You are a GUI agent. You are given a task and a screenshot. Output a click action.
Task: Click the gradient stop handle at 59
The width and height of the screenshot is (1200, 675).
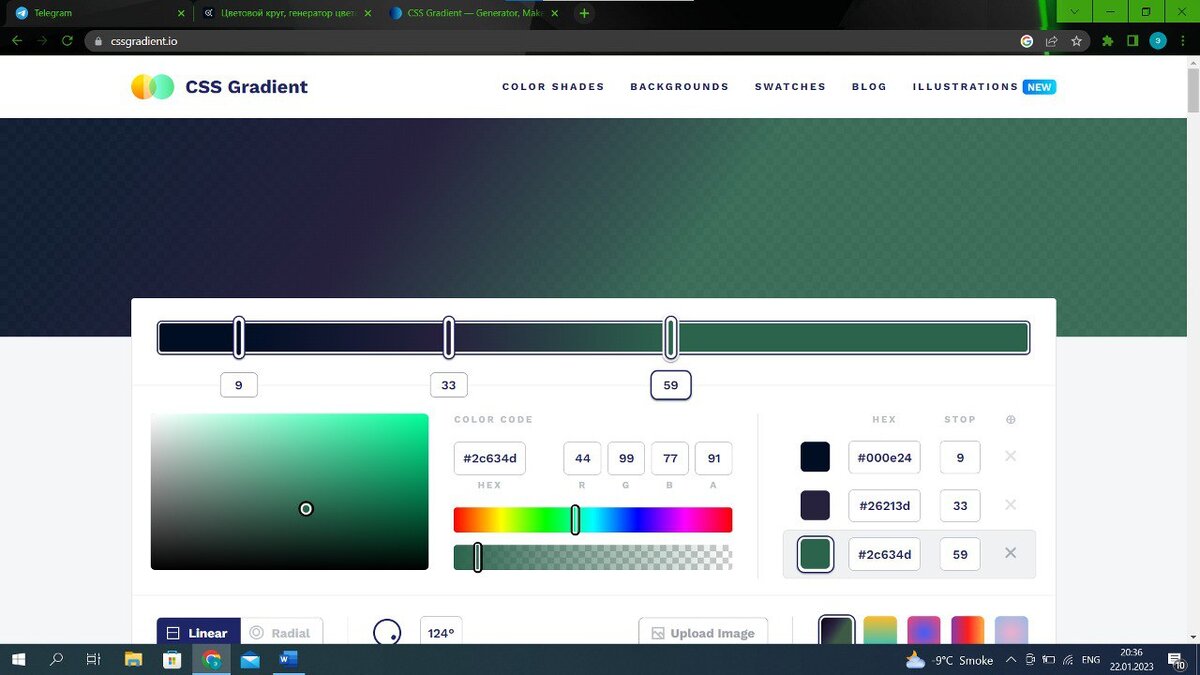[x=671, y=338]
